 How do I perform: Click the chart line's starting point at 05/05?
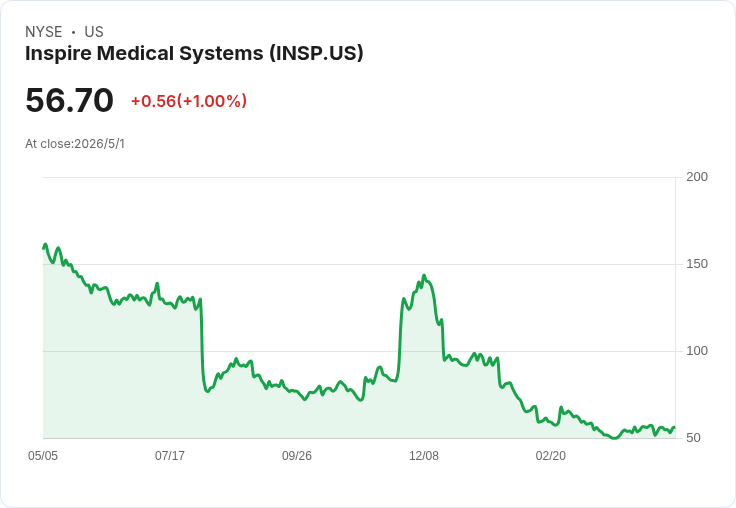[x=44, y=248]
